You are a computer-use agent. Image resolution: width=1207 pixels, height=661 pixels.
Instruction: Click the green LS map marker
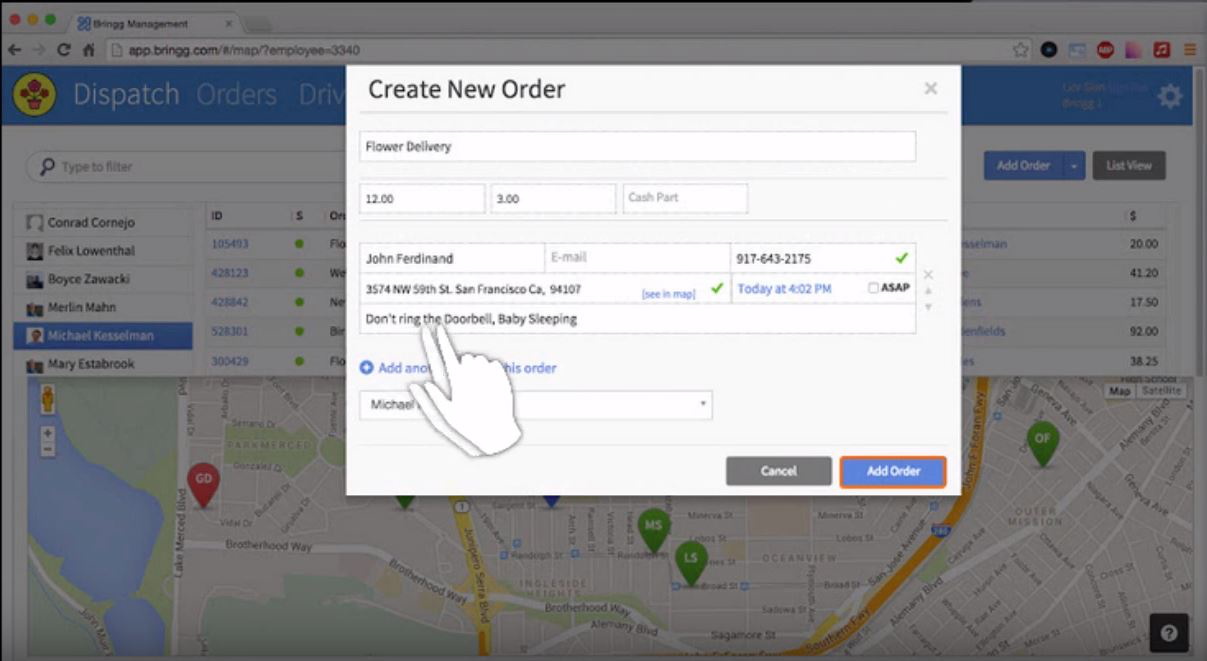[690, 563]
